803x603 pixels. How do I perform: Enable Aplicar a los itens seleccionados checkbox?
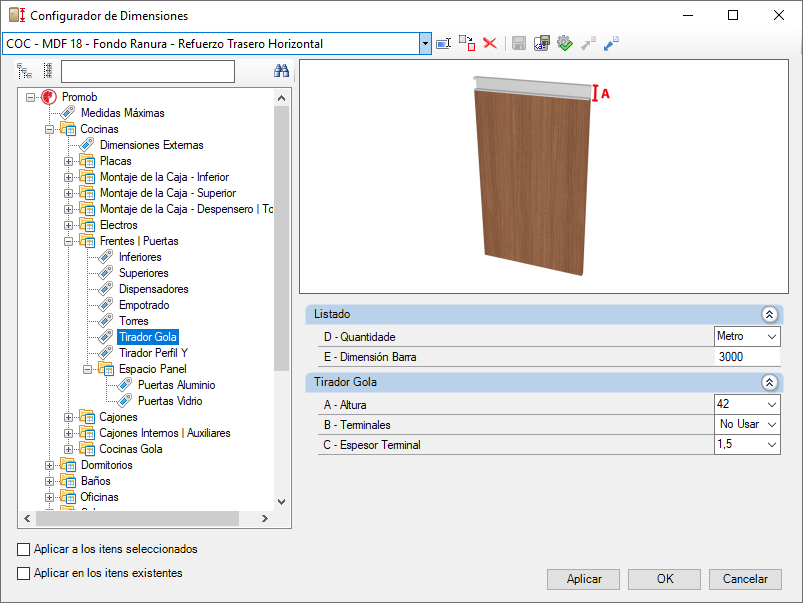[x=24, y=549]
